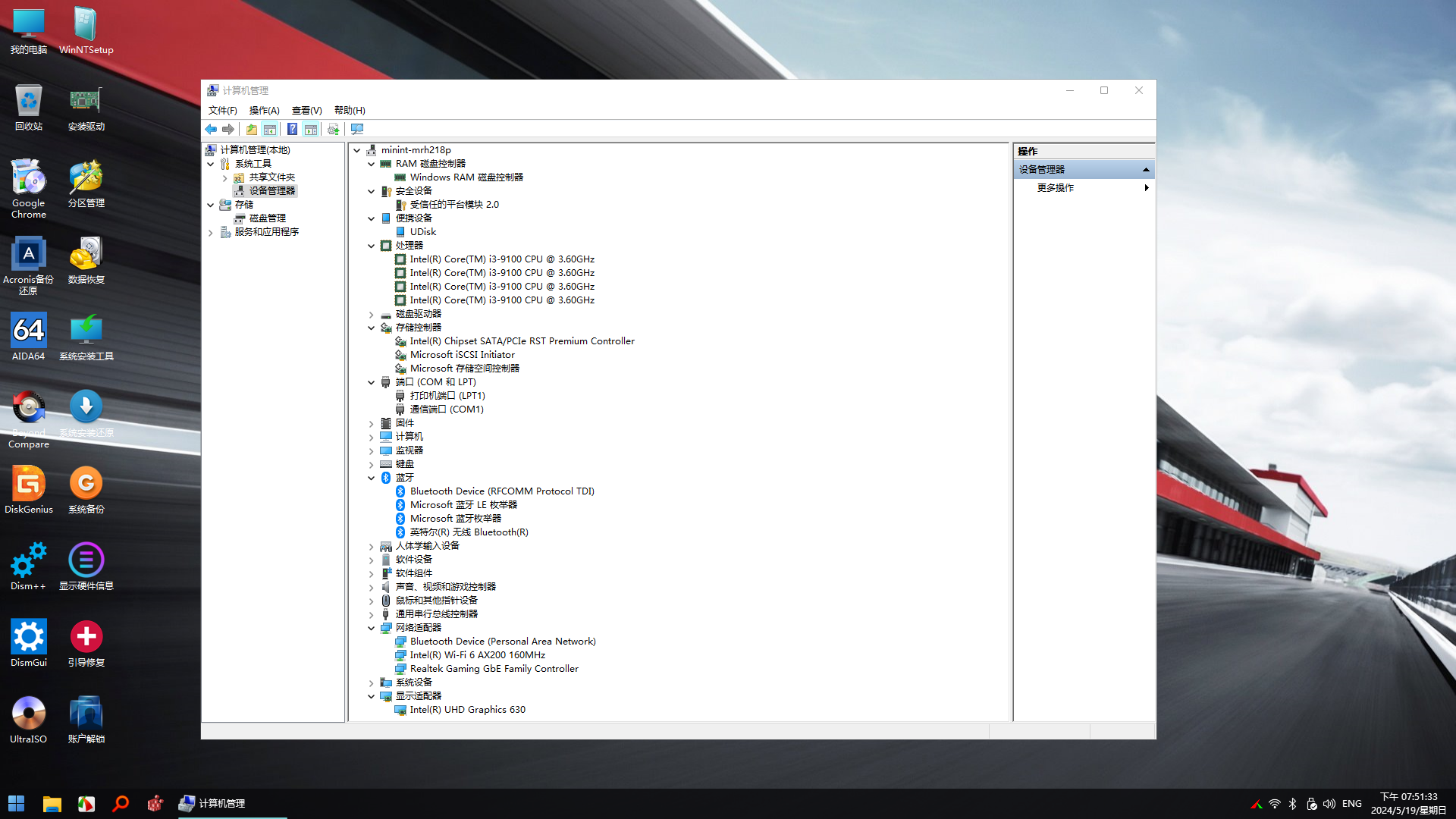Viewport: 1456px width, 819px height.
Task: Click the Forward arrow in the toolbar
Action: [228, 129]
